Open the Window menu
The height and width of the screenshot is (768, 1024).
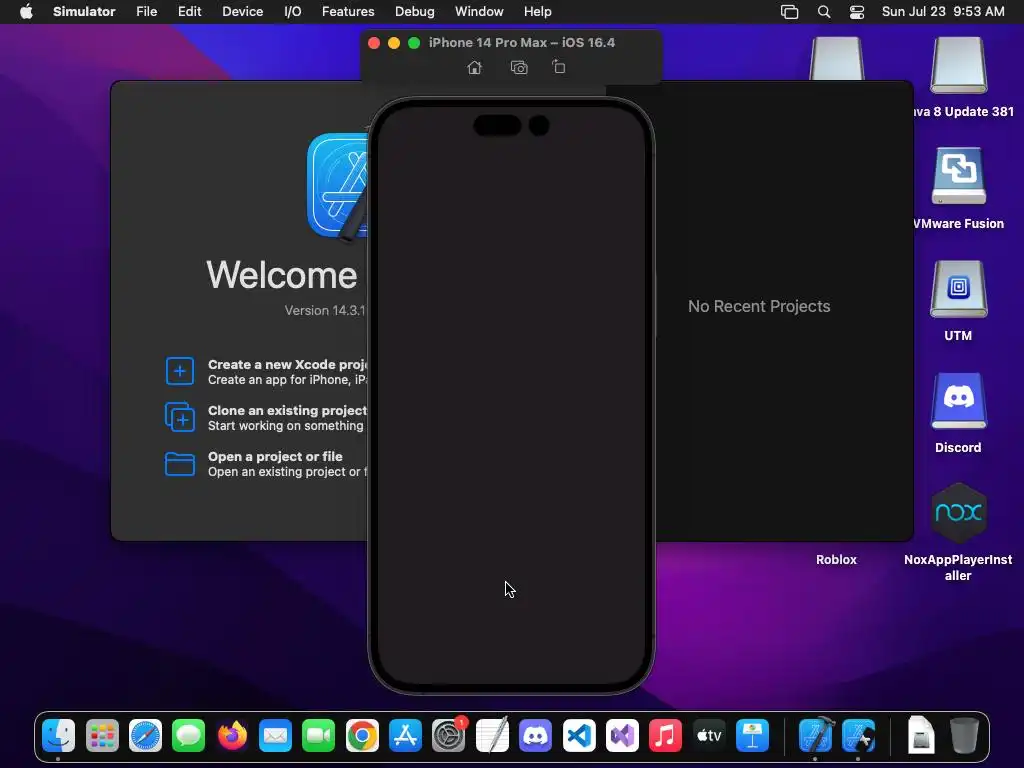[479, 12]
